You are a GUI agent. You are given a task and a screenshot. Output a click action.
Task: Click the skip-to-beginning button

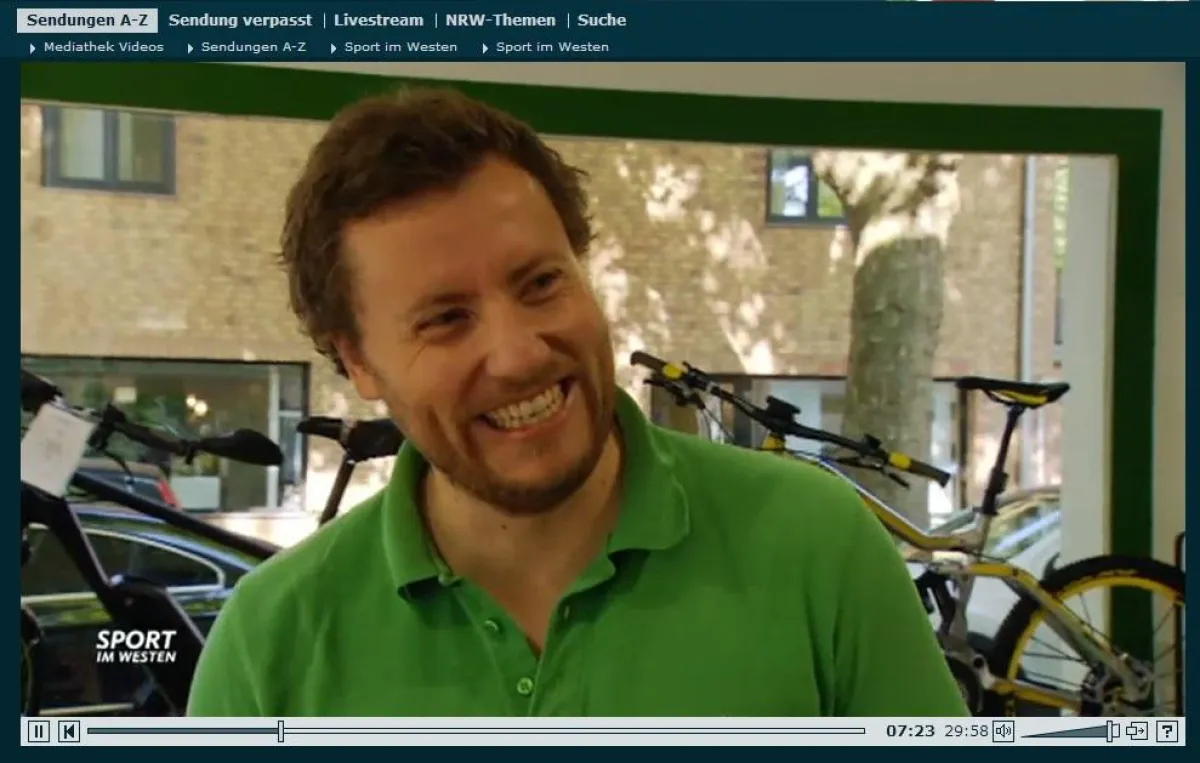[x=68, y=731]
